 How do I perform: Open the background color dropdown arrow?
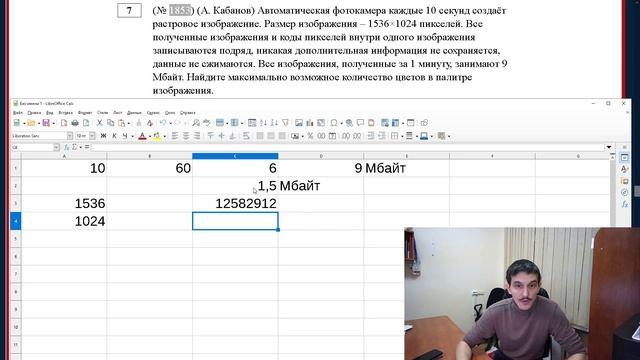[164, 136]
